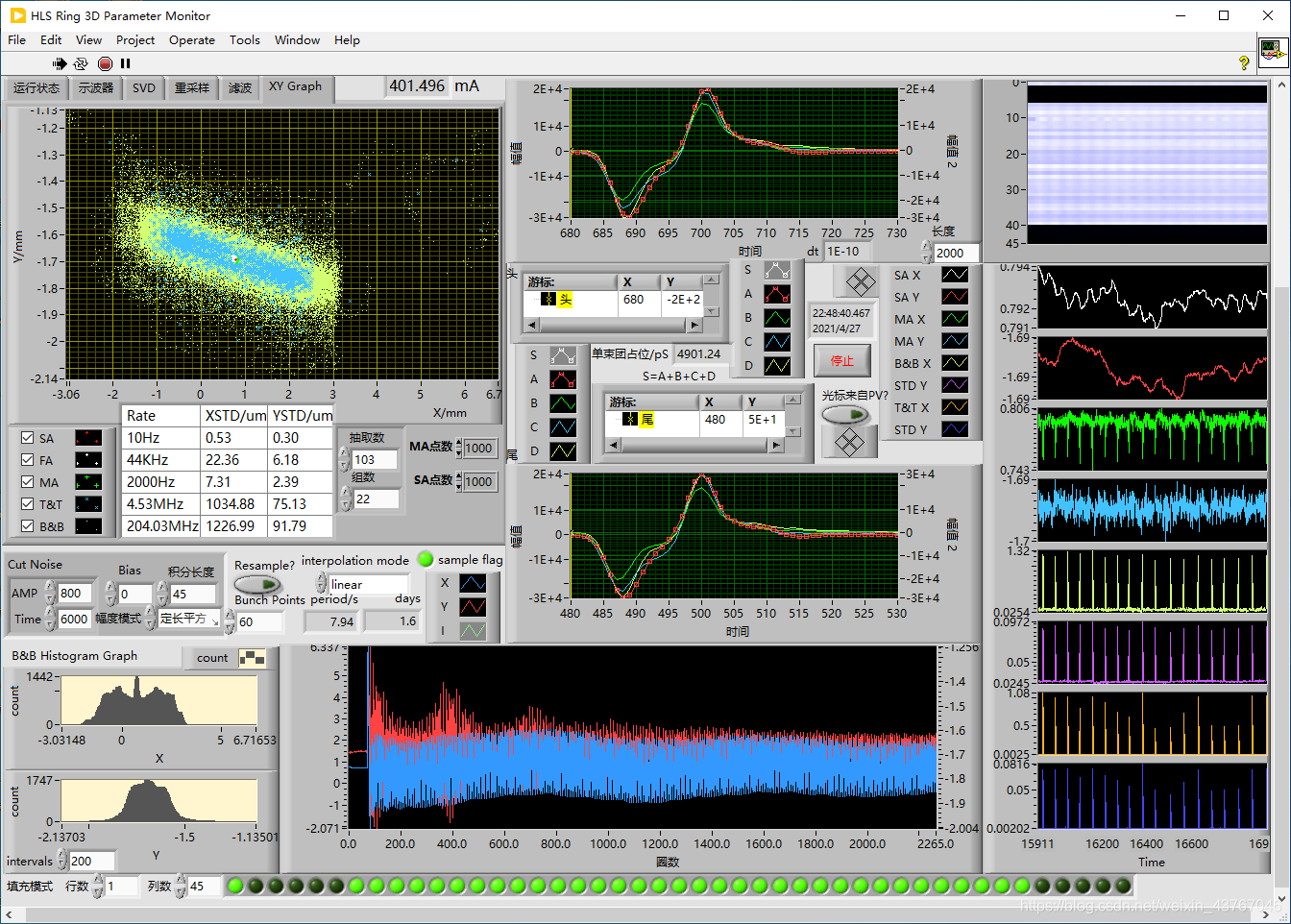Click the count histogram mode icon
Image resolution: width=1291 pixels, height=924 pixels.
pos(252,658)
